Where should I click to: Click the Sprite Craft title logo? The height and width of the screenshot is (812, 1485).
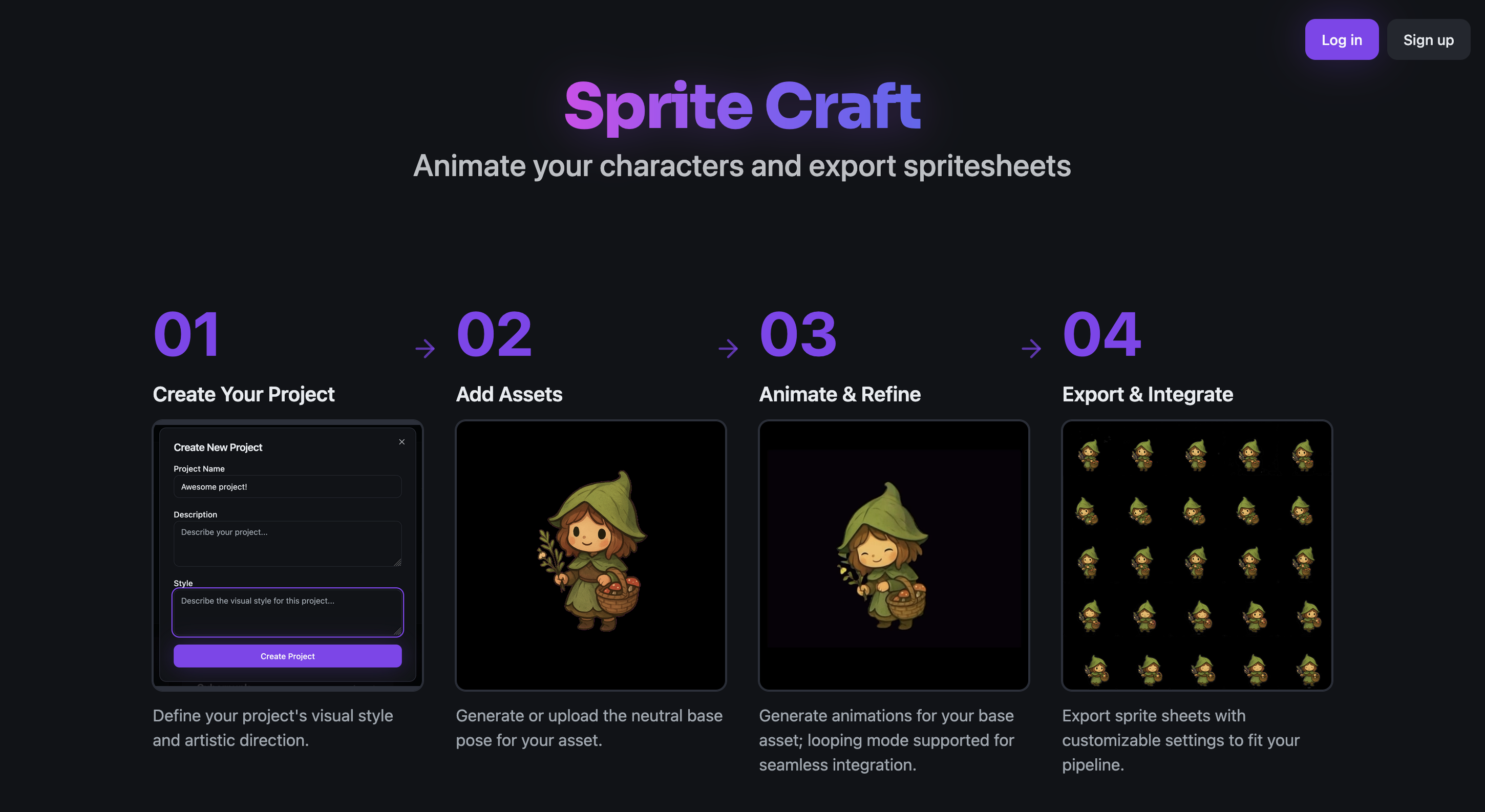(x=742, y=106)
